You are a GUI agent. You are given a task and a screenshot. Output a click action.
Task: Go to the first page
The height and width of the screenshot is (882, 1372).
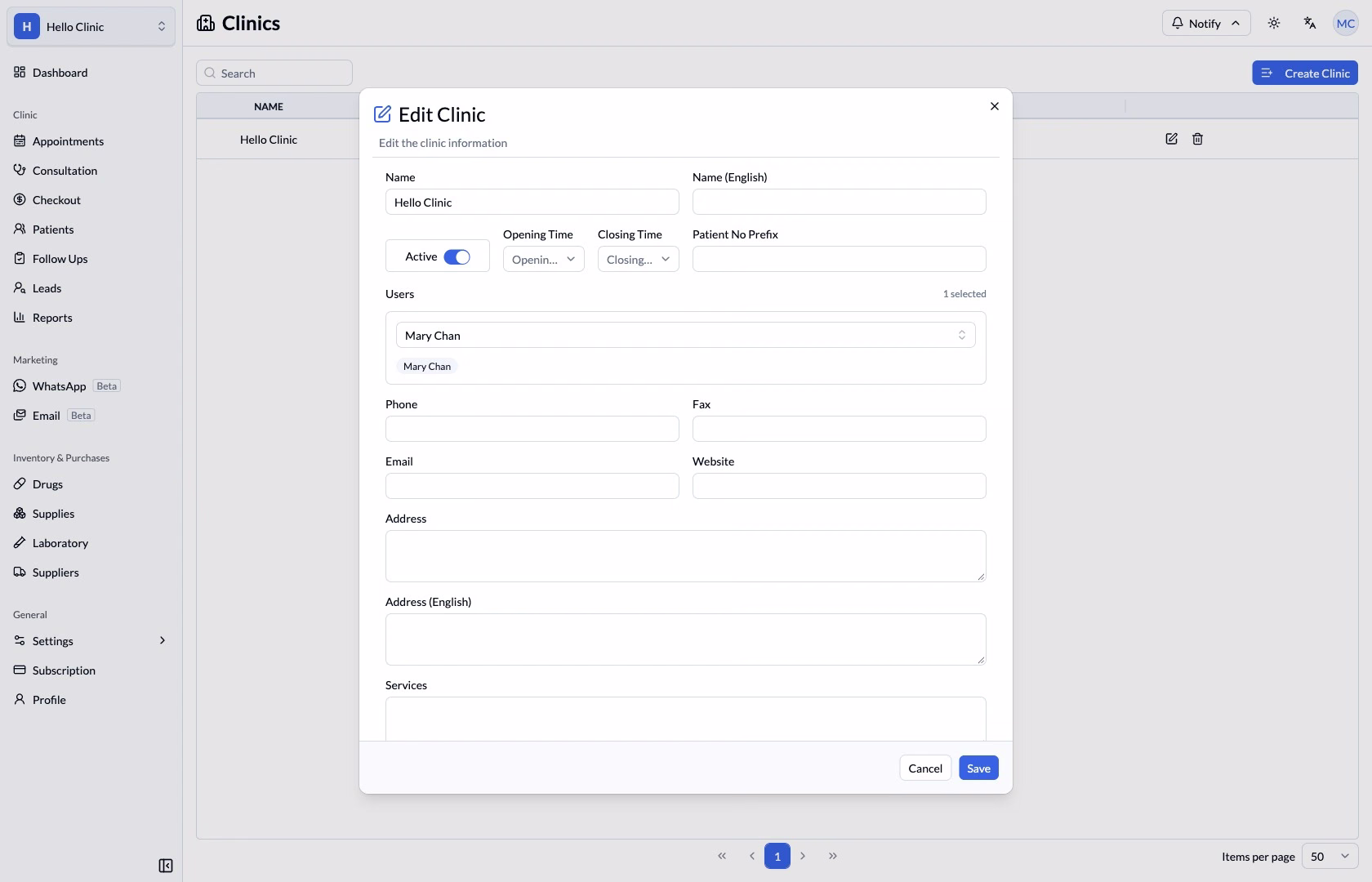pos(722,856)
